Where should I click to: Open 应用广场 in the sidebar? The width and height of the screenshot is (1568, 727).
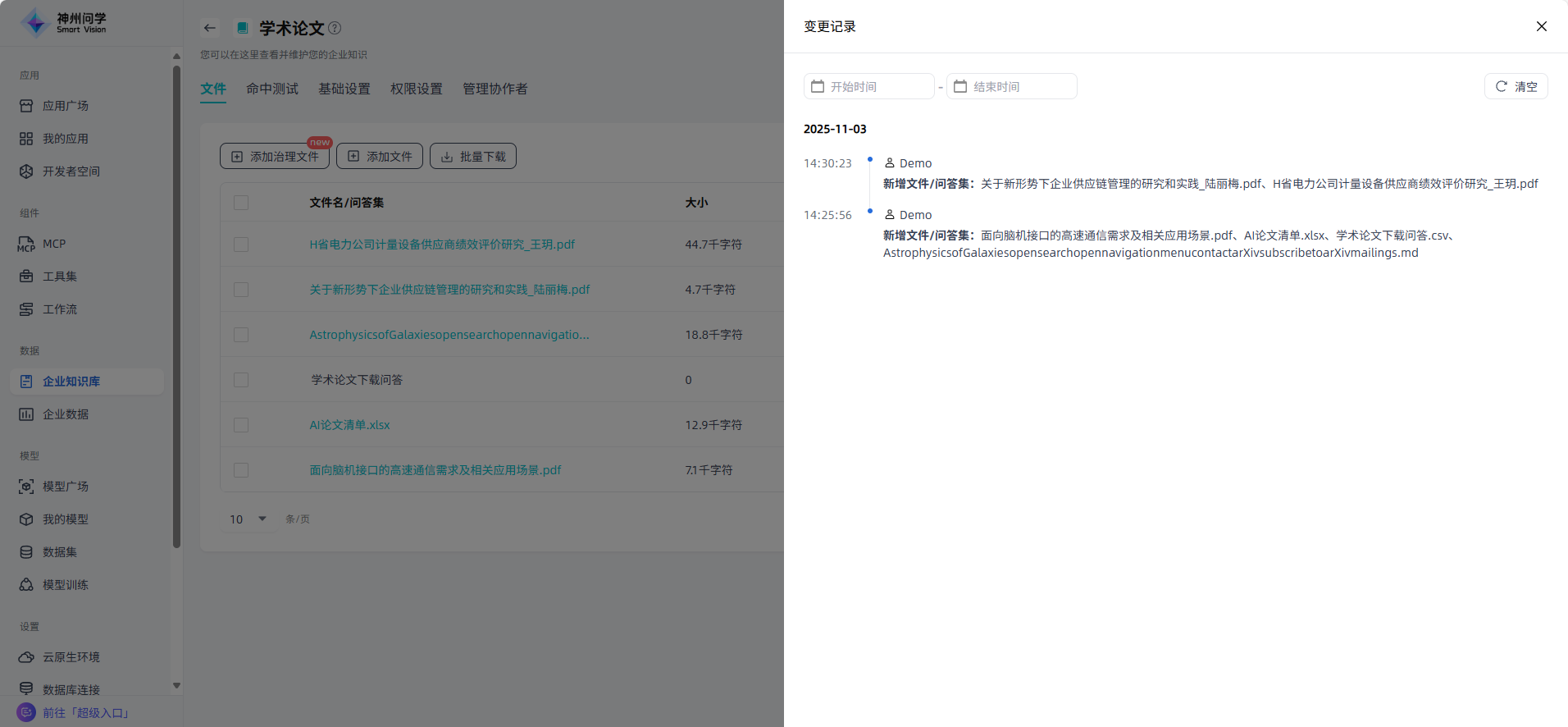pos(65,106)
